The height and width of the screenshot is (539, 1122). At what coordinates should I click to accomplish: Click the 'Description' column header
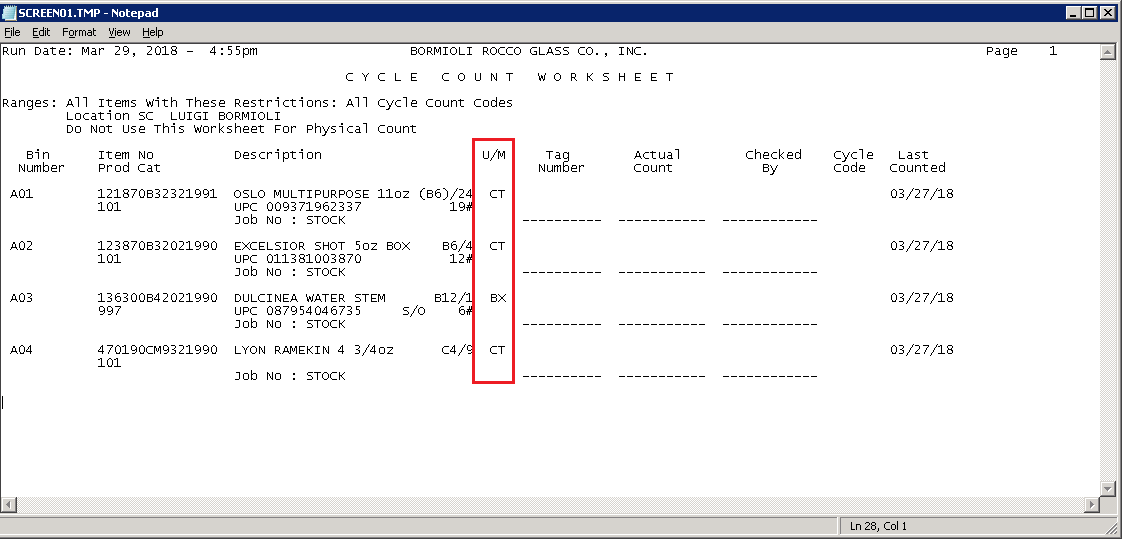click(x=278, y=155)
